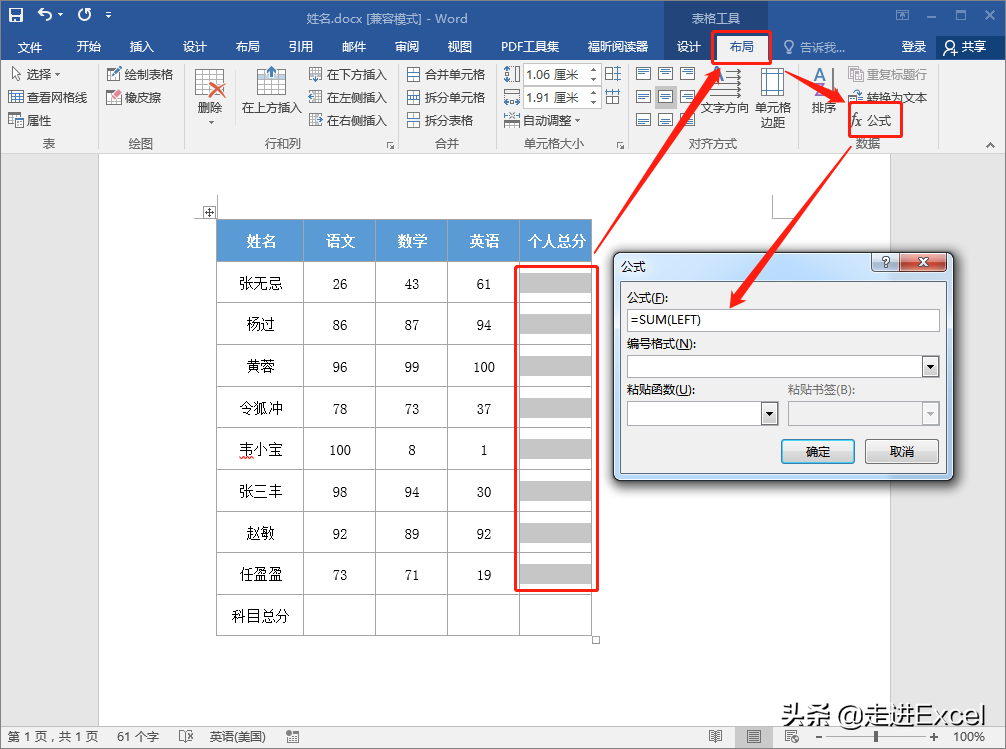Activate the Draw Table tool (绘制表格)
This screenshot has width=1006, height=749.
(140, 73)
